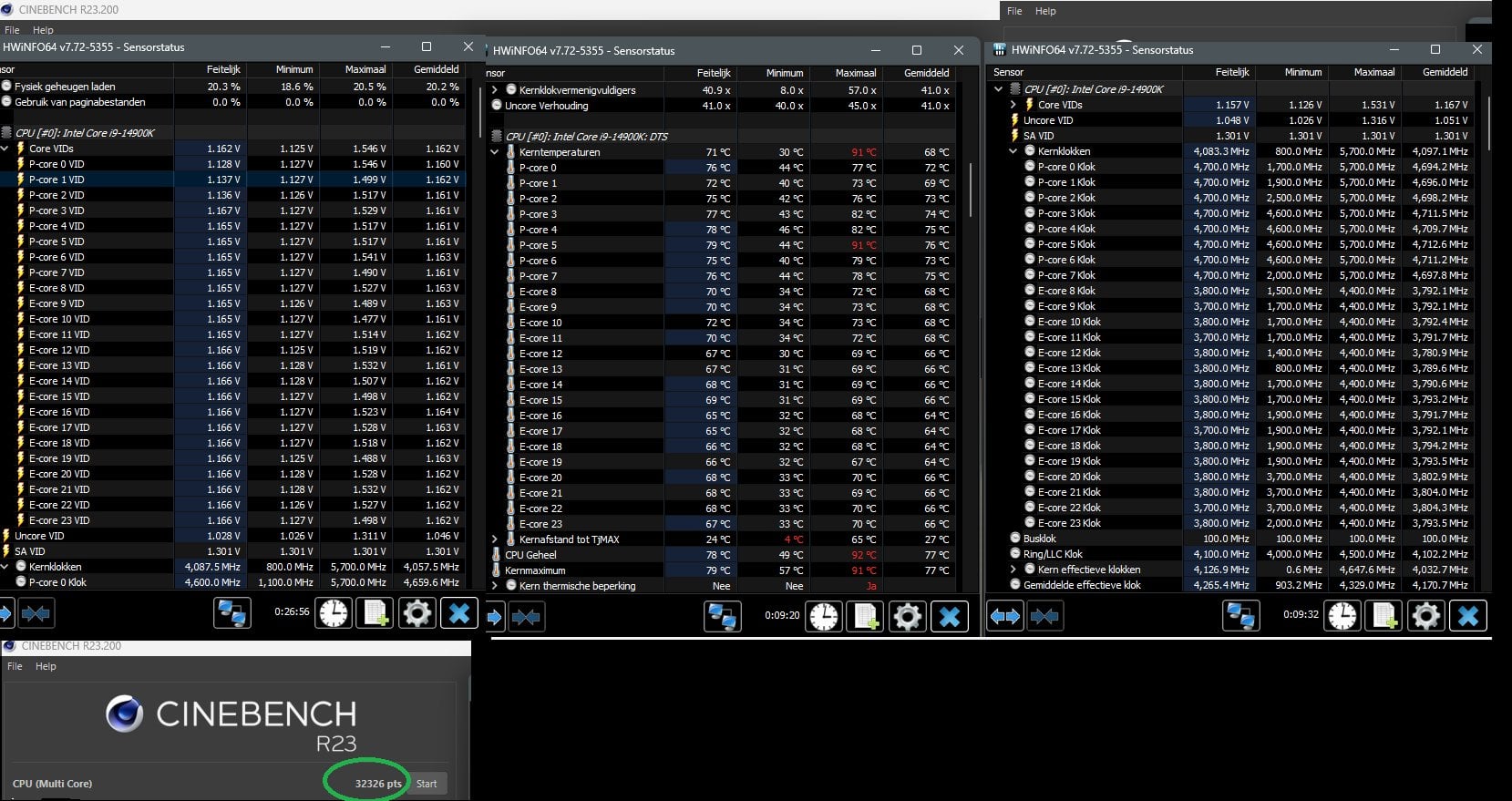The height and width of the screenshot is (801, 1512).
Task: Open File menu in bottom Cinebench window
Action: tap(15, 666)
